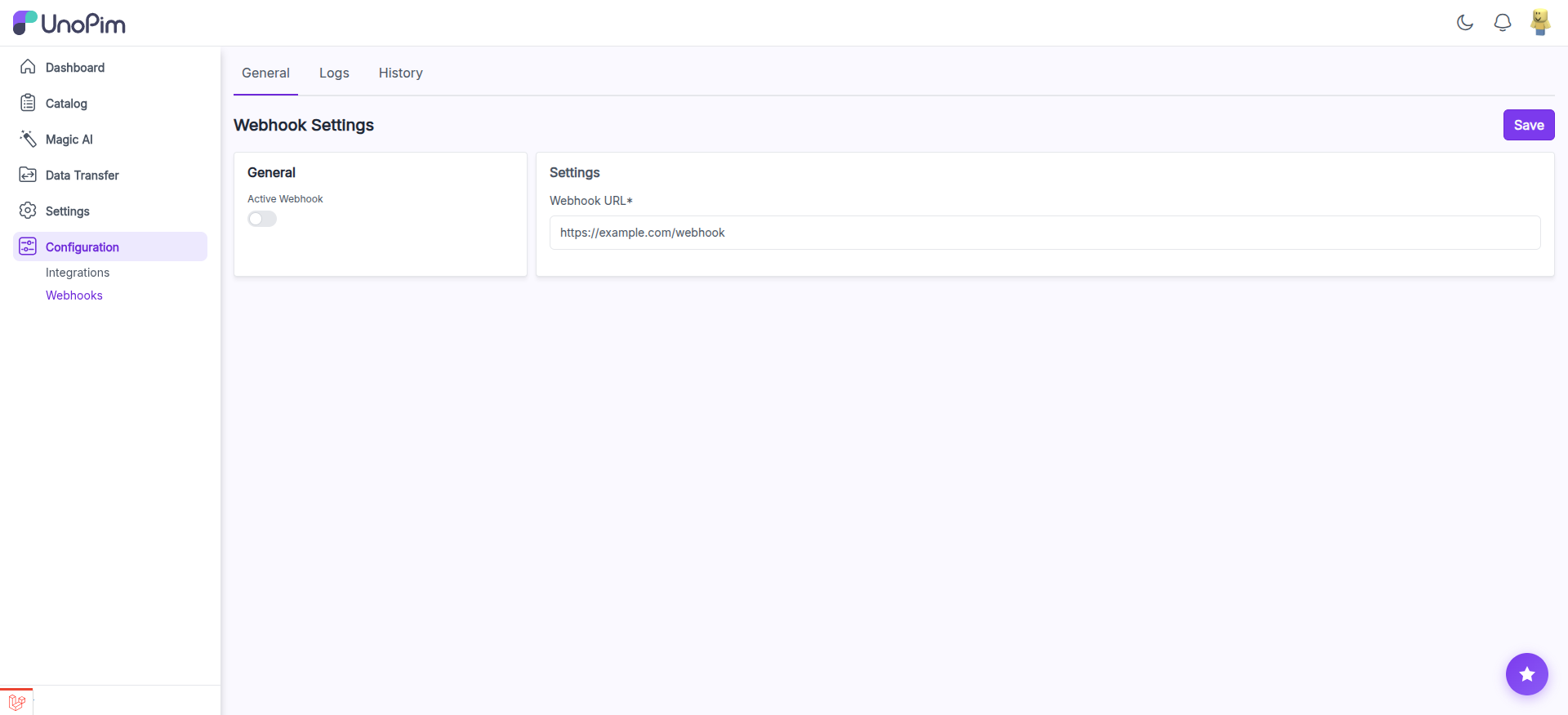
Task: Go to Integrations submenu
Action: [x=78, y=273]
